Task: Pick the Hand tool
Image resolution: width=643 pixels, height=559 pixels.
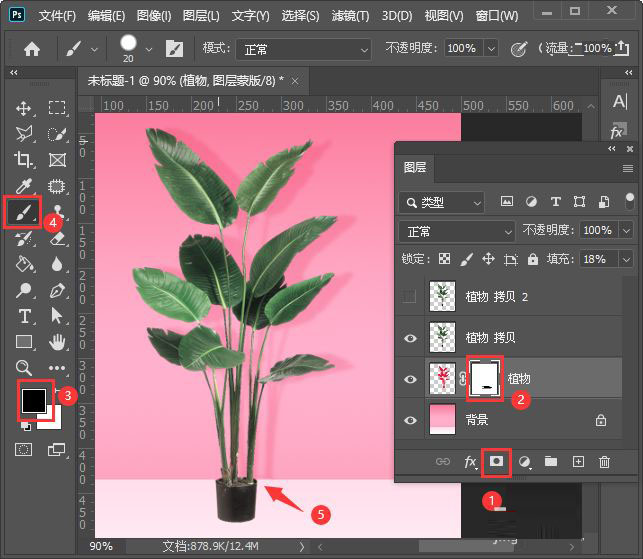Action: click(57, 342)
